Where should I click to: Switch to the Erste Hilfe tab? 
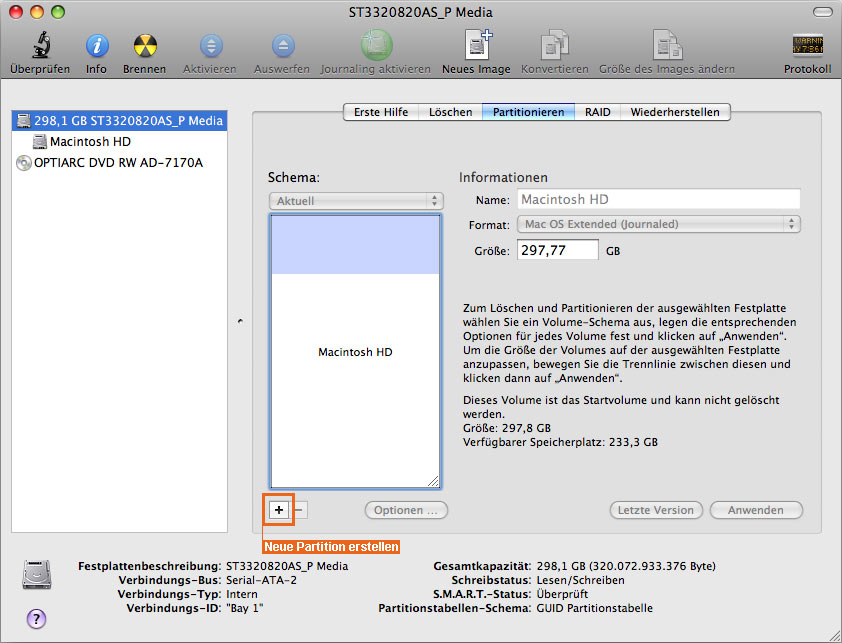pos(381,112)
